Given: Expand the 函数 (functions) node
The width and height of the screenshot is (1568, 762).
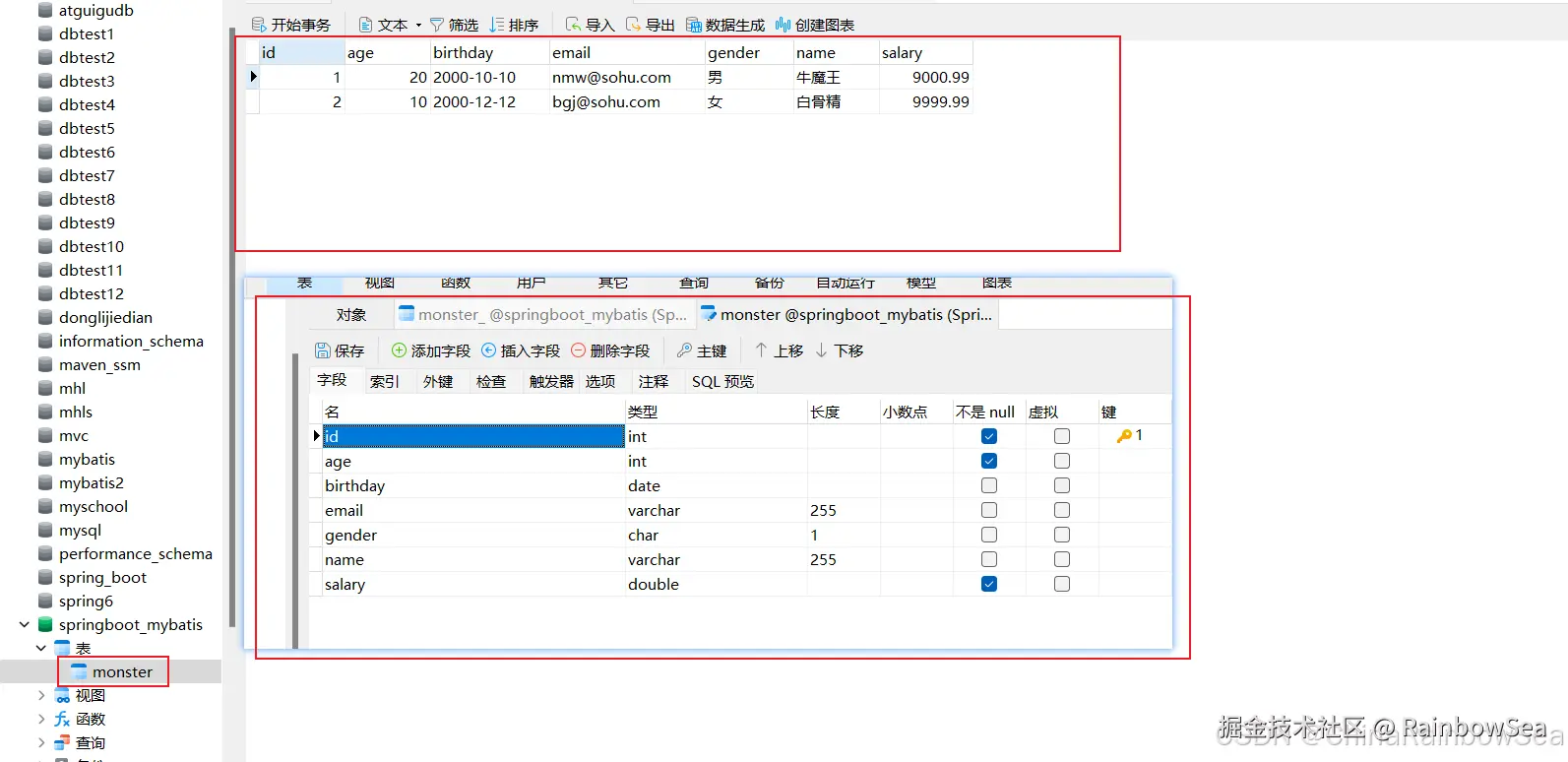Looking at the screenshot, I should pos(41,719).
